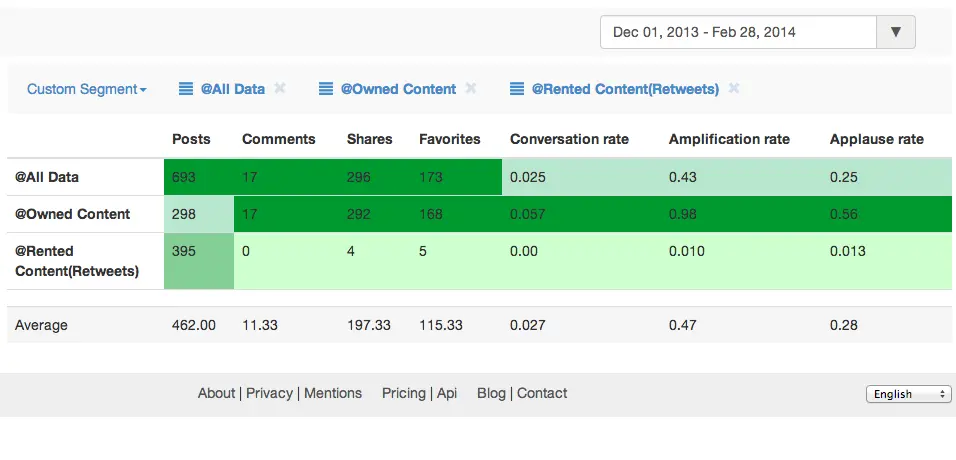Click the date range input field

[x=738, y=32]
